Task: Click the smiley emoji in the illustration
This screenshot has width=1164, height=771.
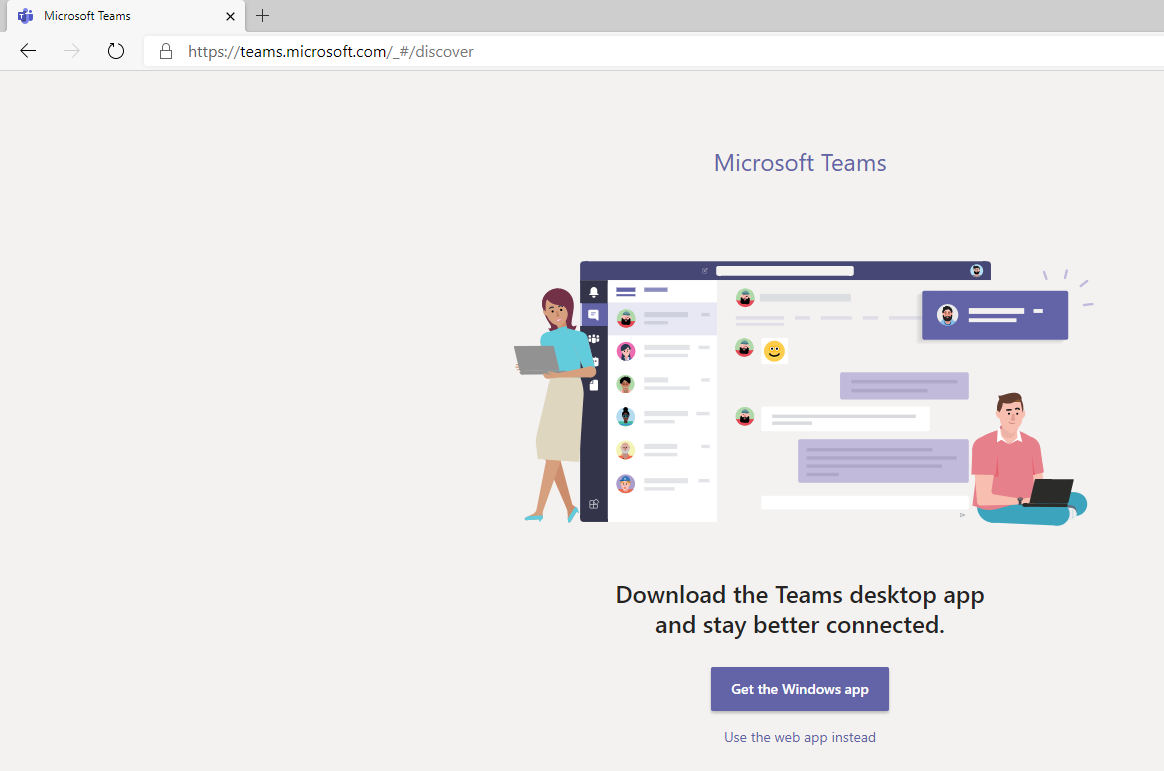Action: click(775, 351)
